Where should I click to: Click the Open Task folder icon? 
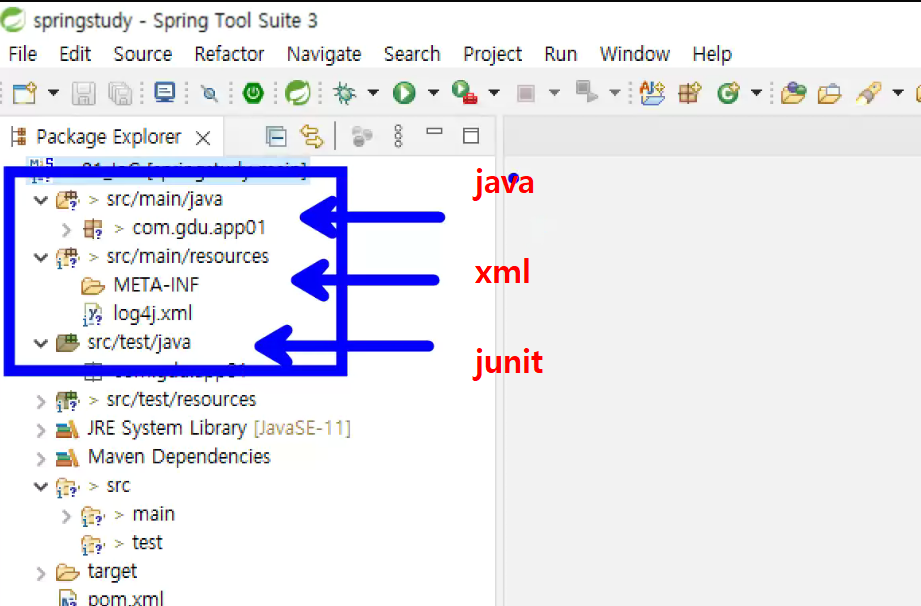pos(829,93)
